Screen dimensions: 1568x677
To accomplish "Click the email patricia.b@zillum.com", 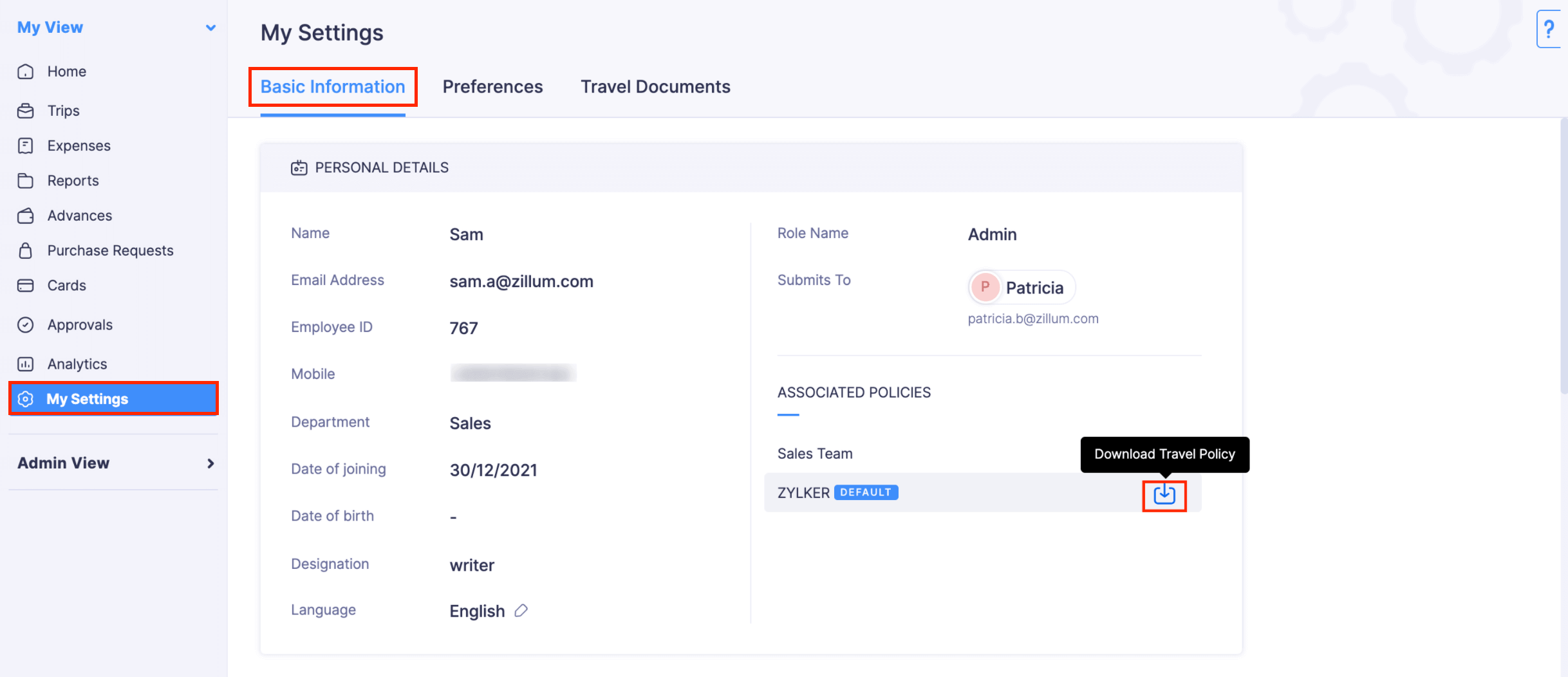I will pyautogui.click(x=1033, y=318).
